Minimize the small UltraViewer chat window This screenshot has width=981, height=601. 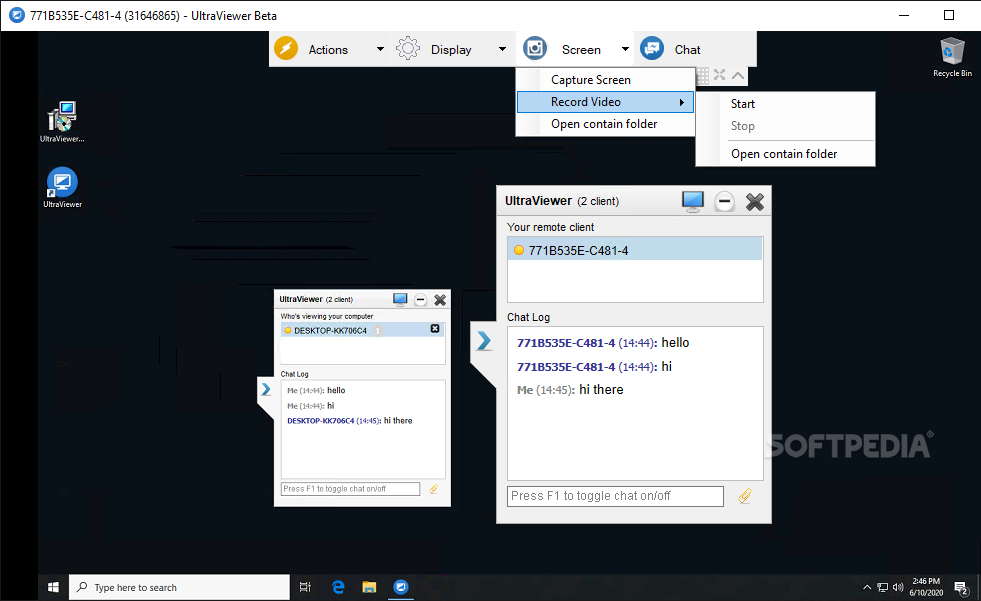tap(420, 300)
